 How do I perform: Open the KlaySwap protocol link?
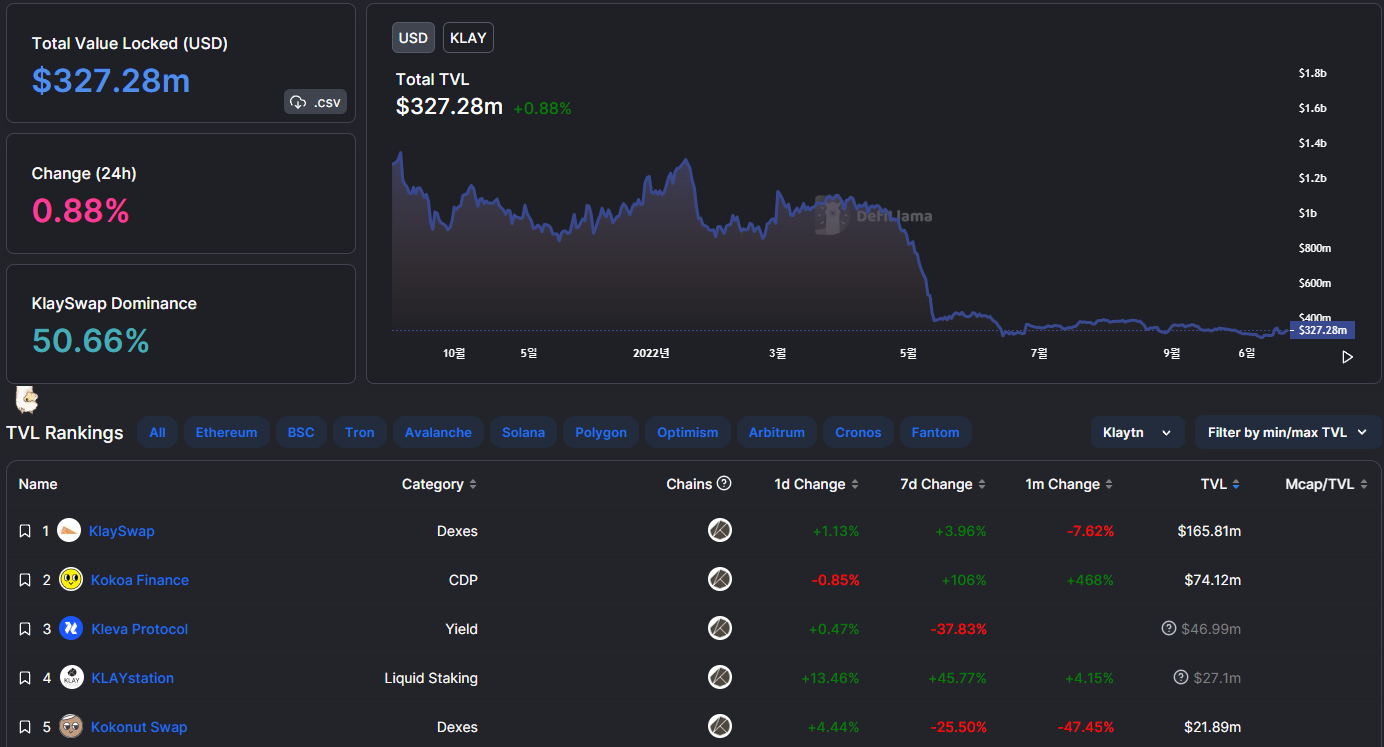pyautogui.click(x=122, y=531)
